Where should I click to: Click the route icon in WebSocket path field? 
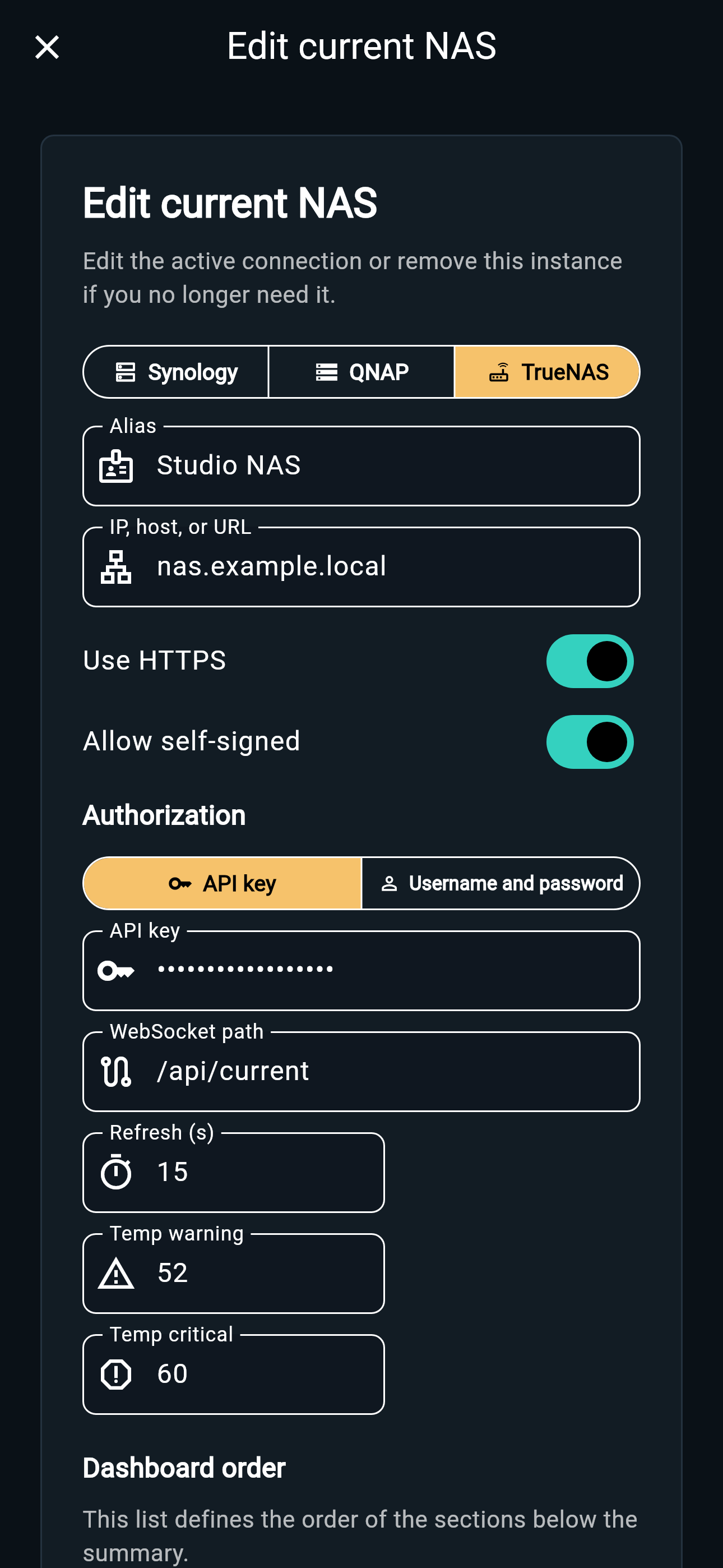[115, 1071]
